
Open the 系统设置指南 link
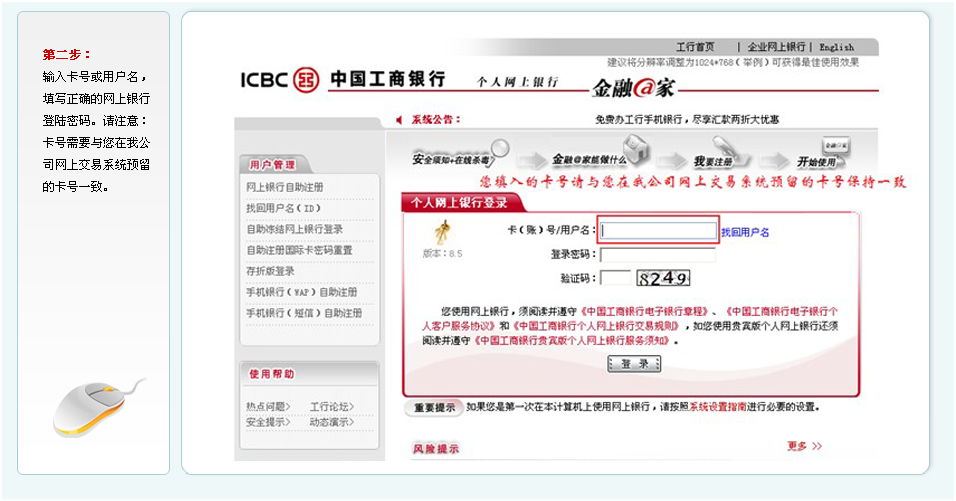[718, 407]
